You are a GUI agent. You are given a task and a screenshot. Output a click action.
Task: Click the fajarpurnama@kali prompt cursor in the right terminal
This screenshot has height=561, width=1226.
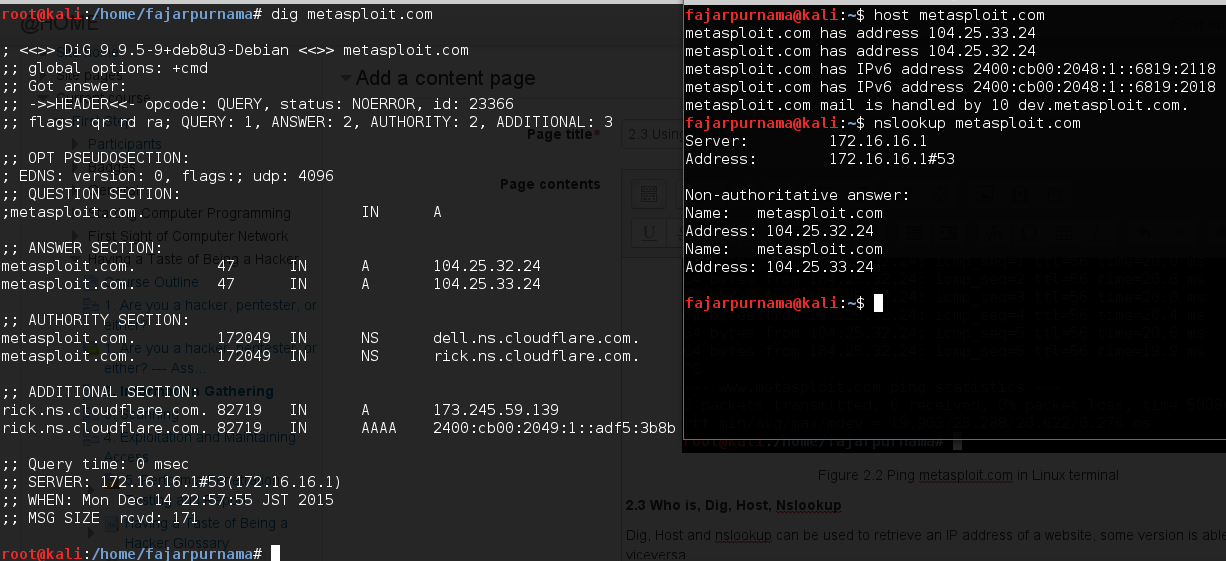coord(878,303)
